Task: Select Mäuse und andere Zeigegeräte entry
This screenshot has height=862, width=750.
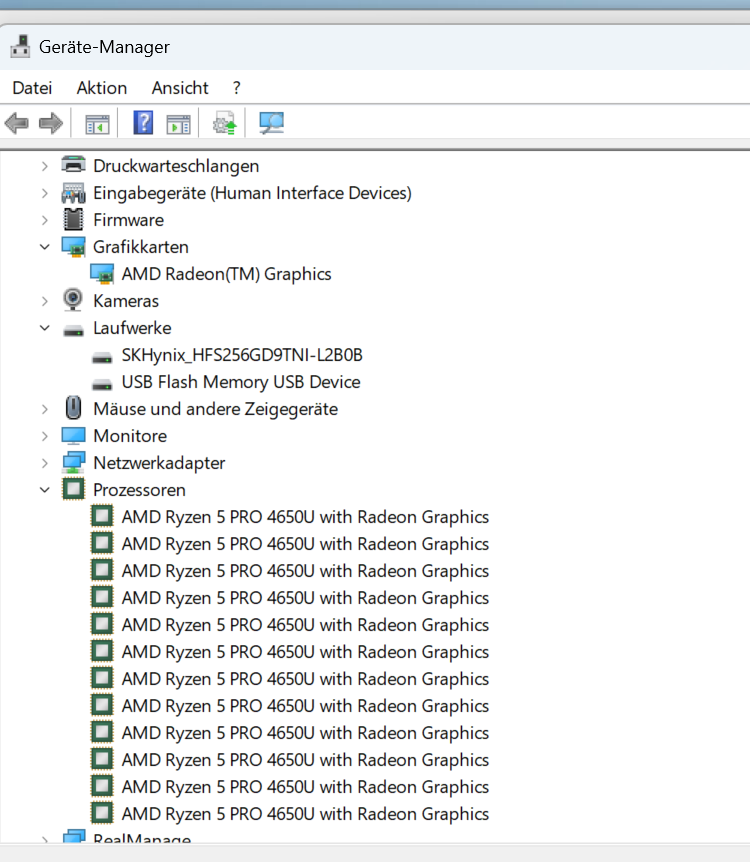Action: tap(216, 409)
